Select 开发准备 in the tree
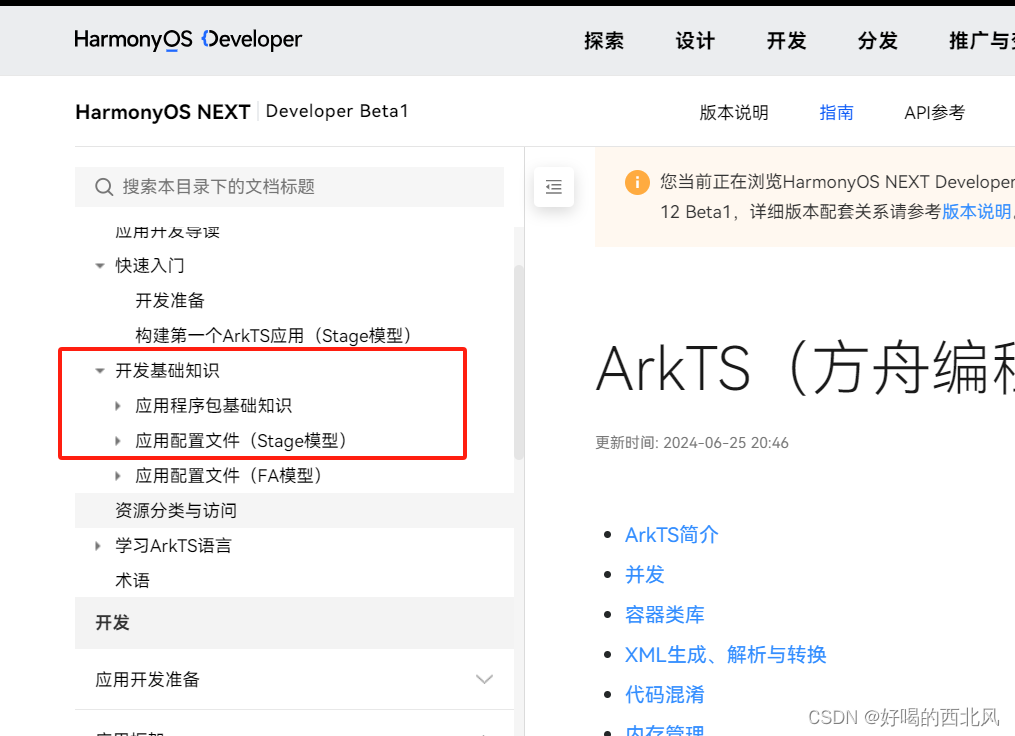Viewport: 1015px width, 736px height. tap(170, 300)
